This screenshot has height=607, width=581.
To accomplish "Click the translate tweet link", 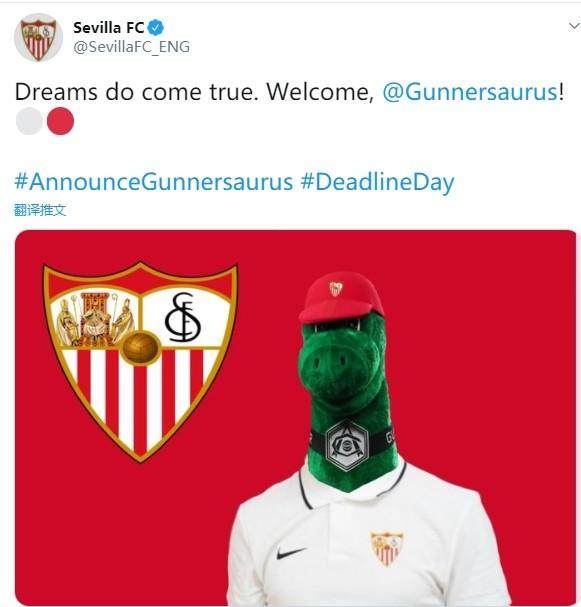I will pos(40,210).
